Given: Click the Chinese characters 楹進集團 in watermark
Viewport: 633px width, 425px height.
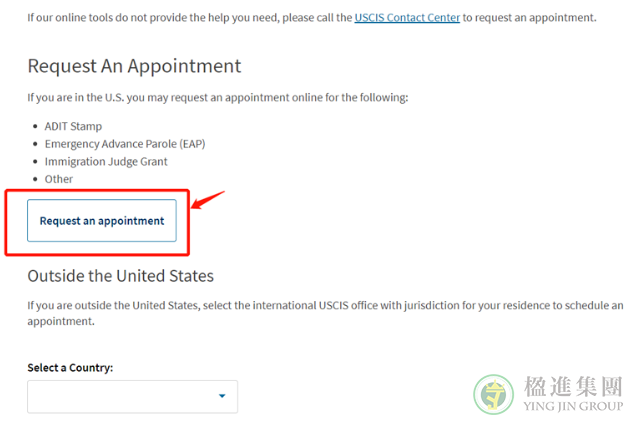Looking at the screenshot, I should coord(573,386).
